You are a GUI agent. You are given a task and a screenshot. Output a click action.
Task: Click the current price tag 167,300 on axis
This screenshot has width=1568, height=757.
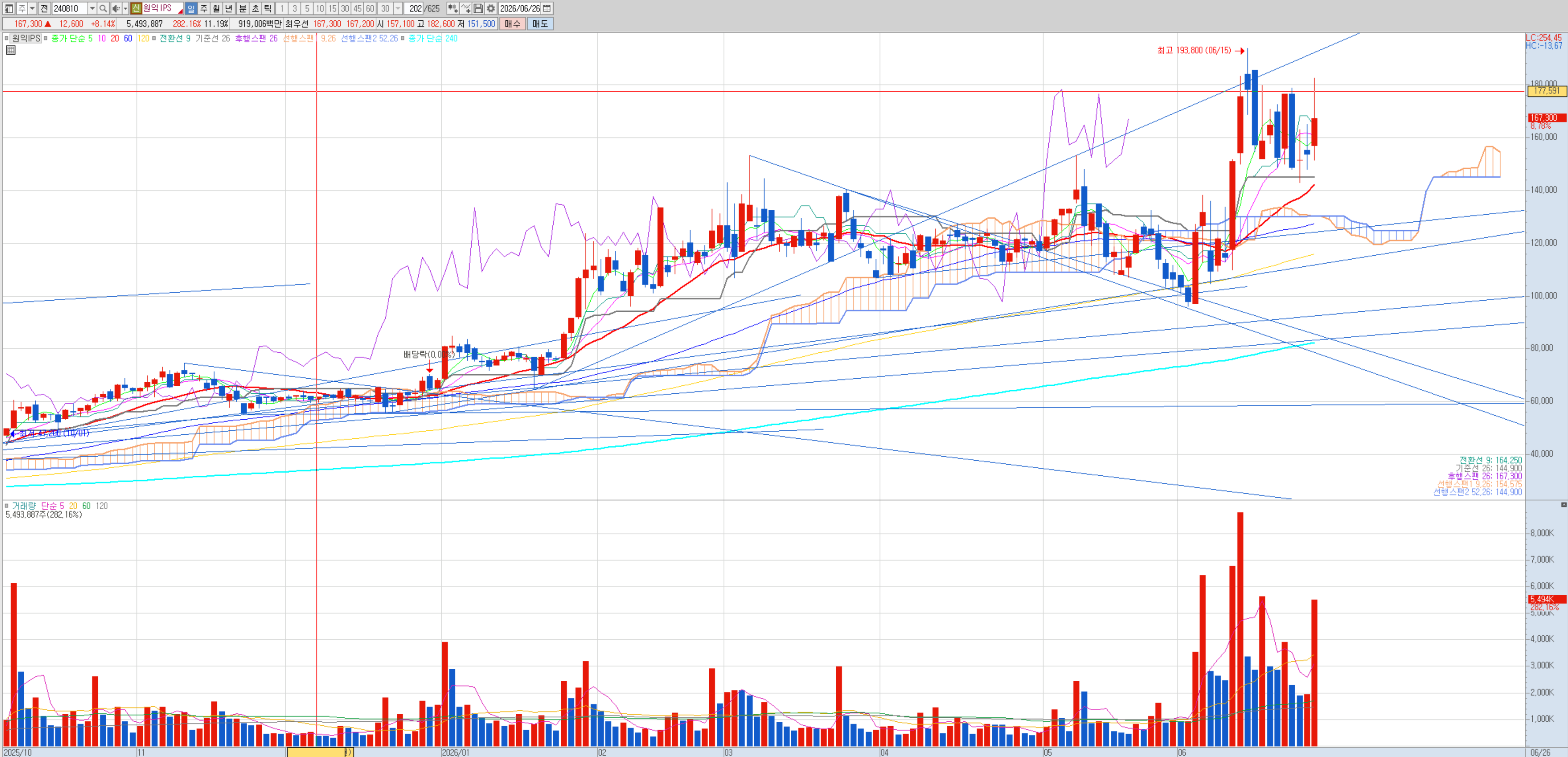(x=1547, y=118)
